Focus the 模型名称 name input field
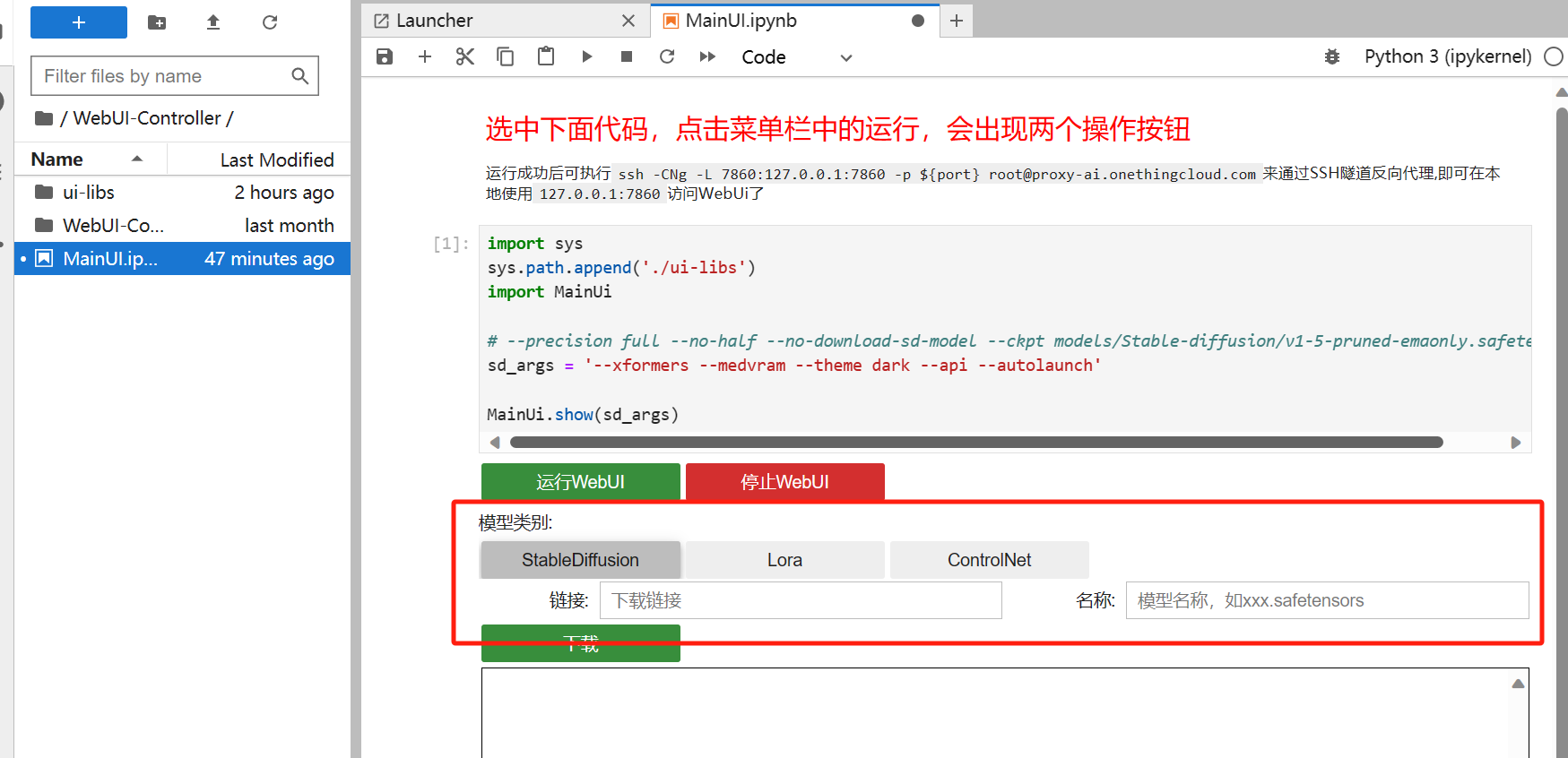 tap(1328, 600)
